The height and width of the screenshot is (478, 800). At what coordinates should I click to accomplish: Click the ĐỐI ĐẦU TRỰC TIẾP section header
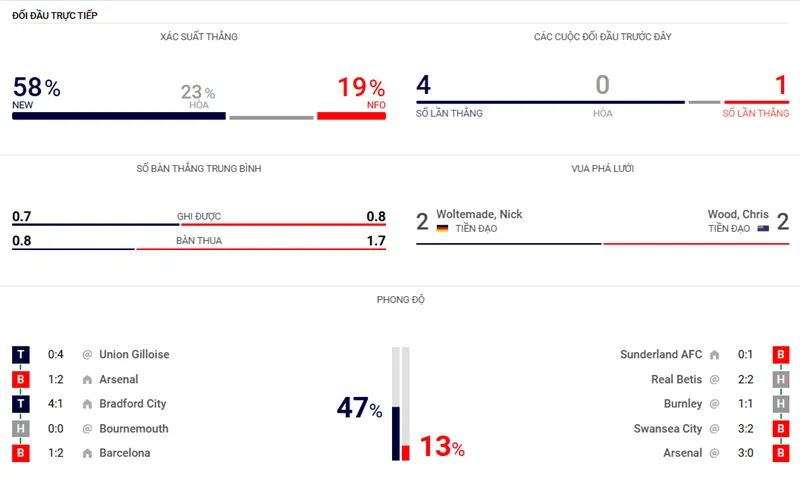tap(55, 16)
